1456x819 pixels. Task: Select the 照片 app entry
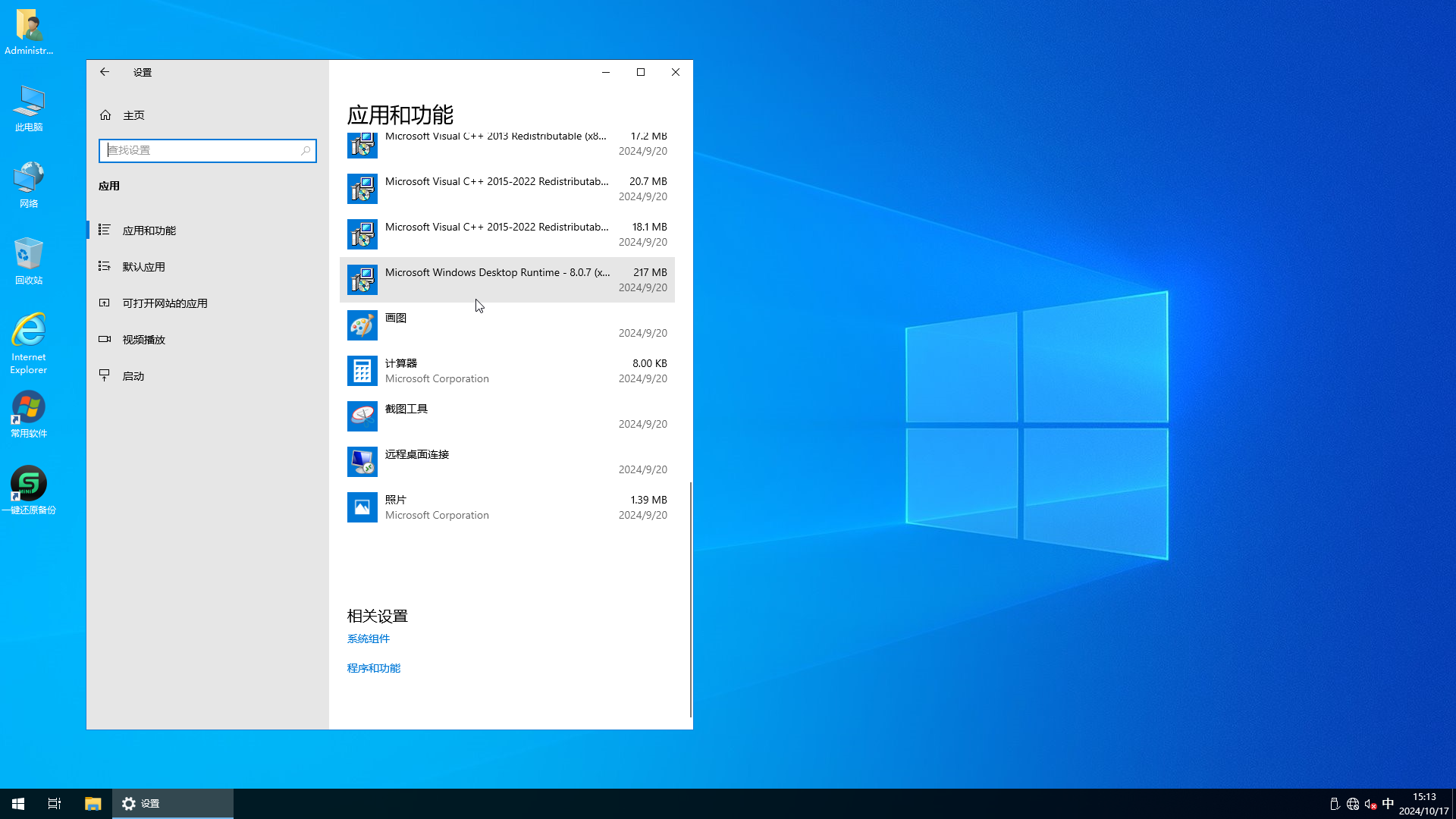[507, 507]
